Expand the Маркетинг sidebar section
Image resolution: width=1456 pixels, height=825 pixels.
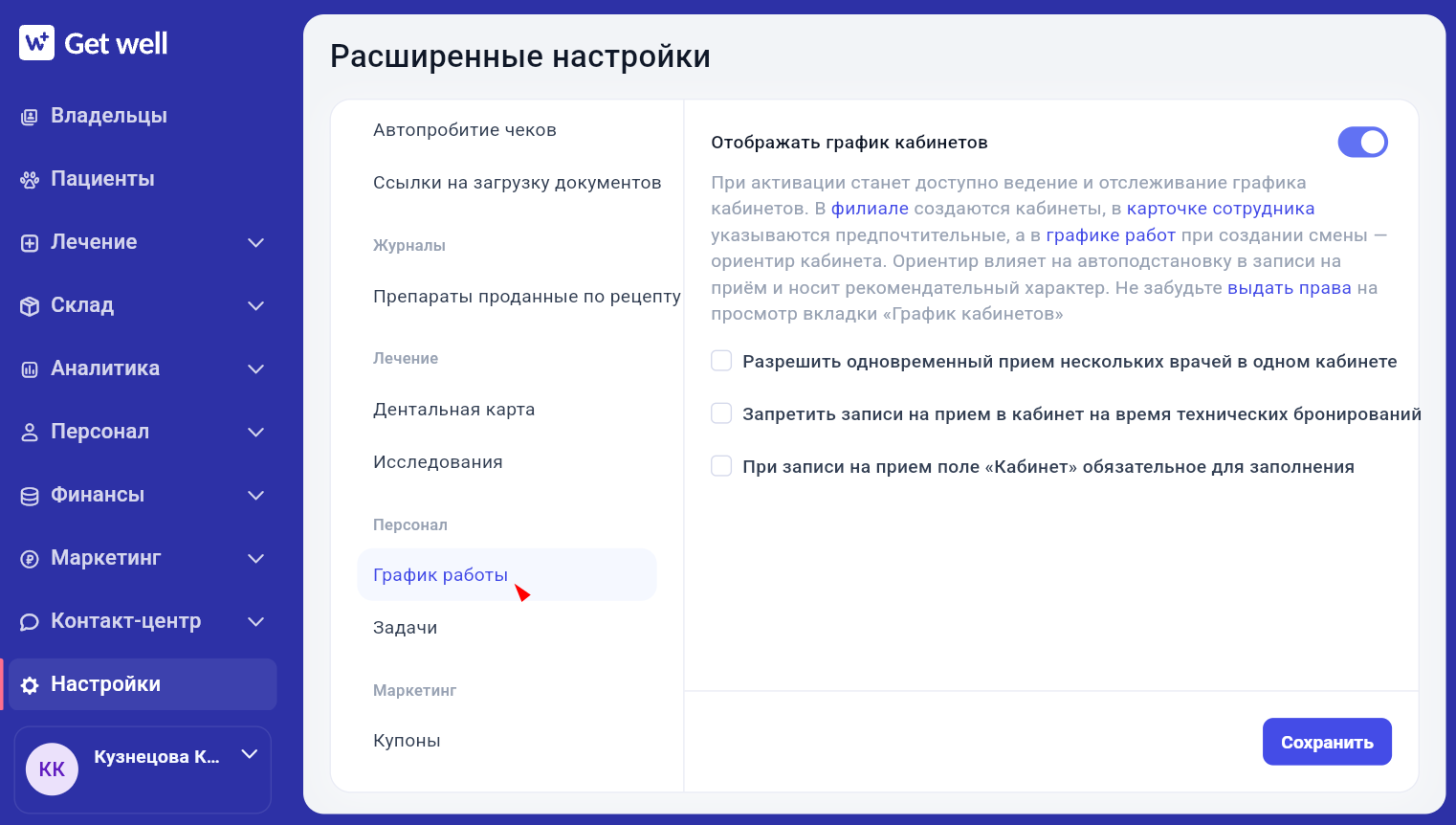[x=255, y=559]
